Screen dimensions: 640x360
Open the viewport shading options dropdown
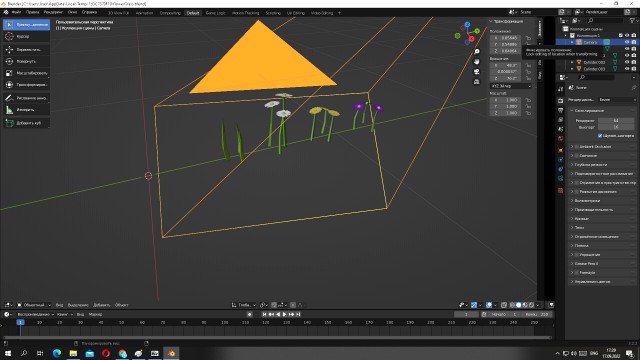click(x=538, y=305)
